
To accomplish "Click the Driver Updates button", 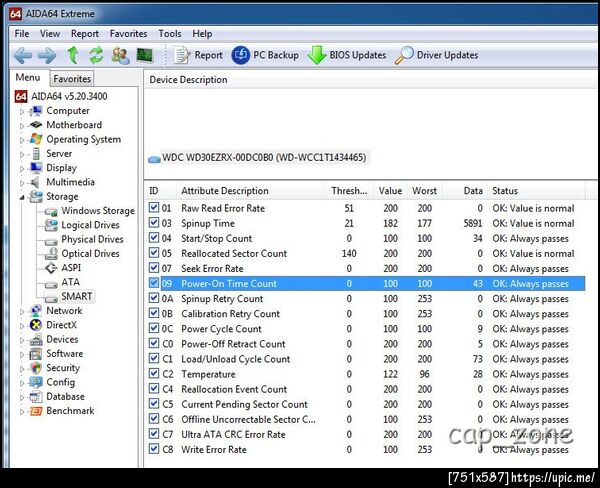I will coord(437,55).
